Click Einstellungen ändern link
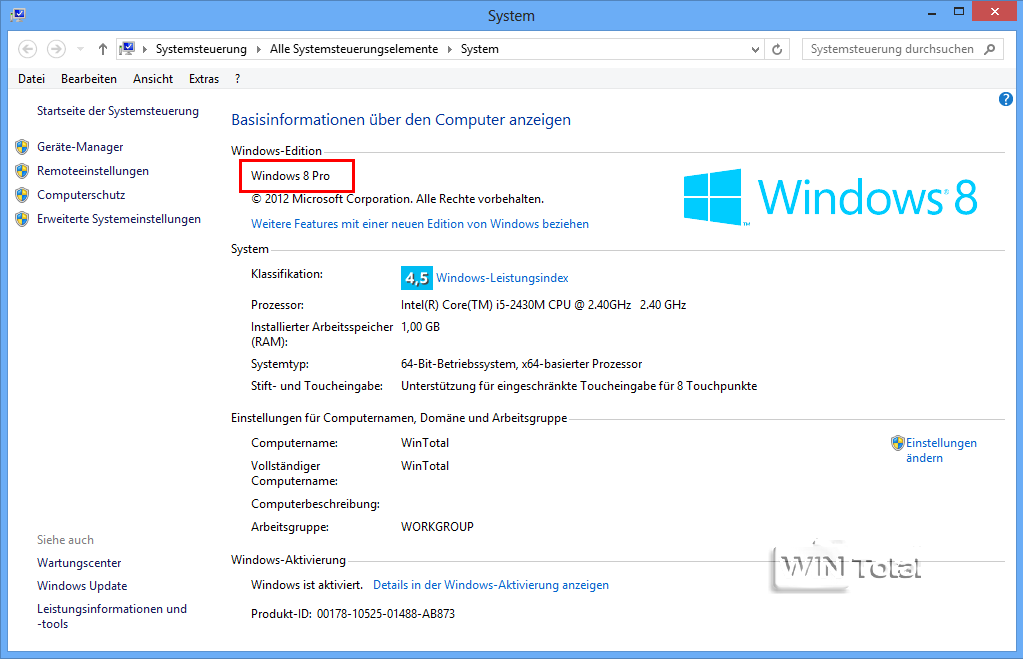 click(941, 450)
